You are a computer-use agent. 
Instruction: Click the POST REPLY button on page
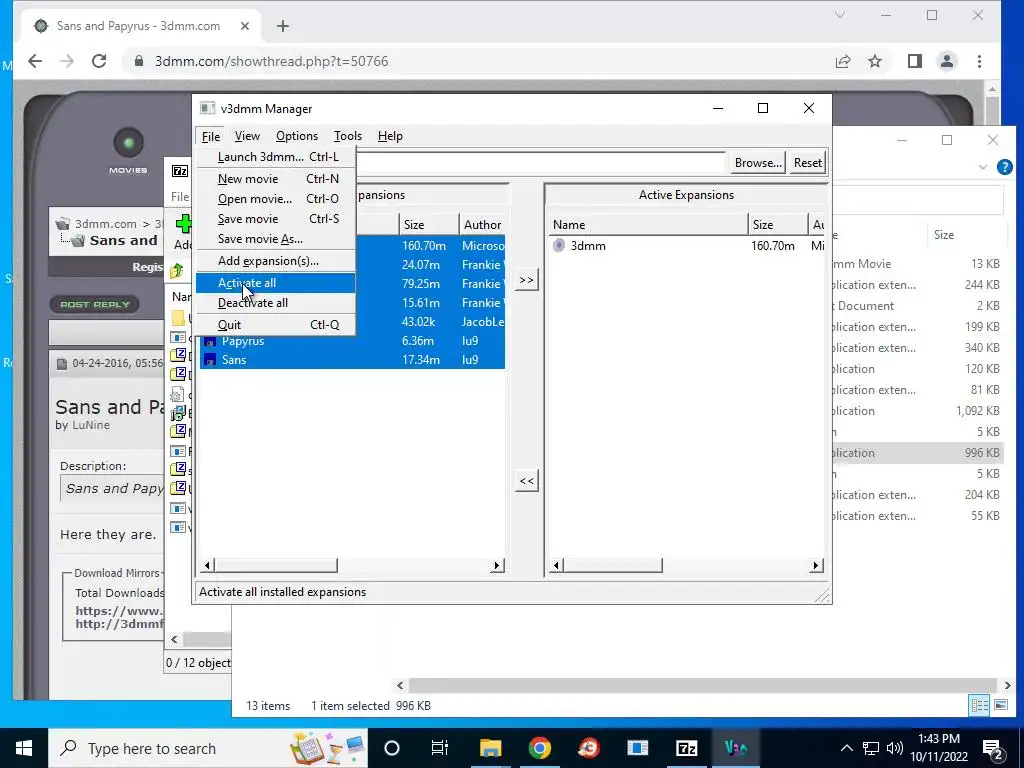(x=95, y=304)
